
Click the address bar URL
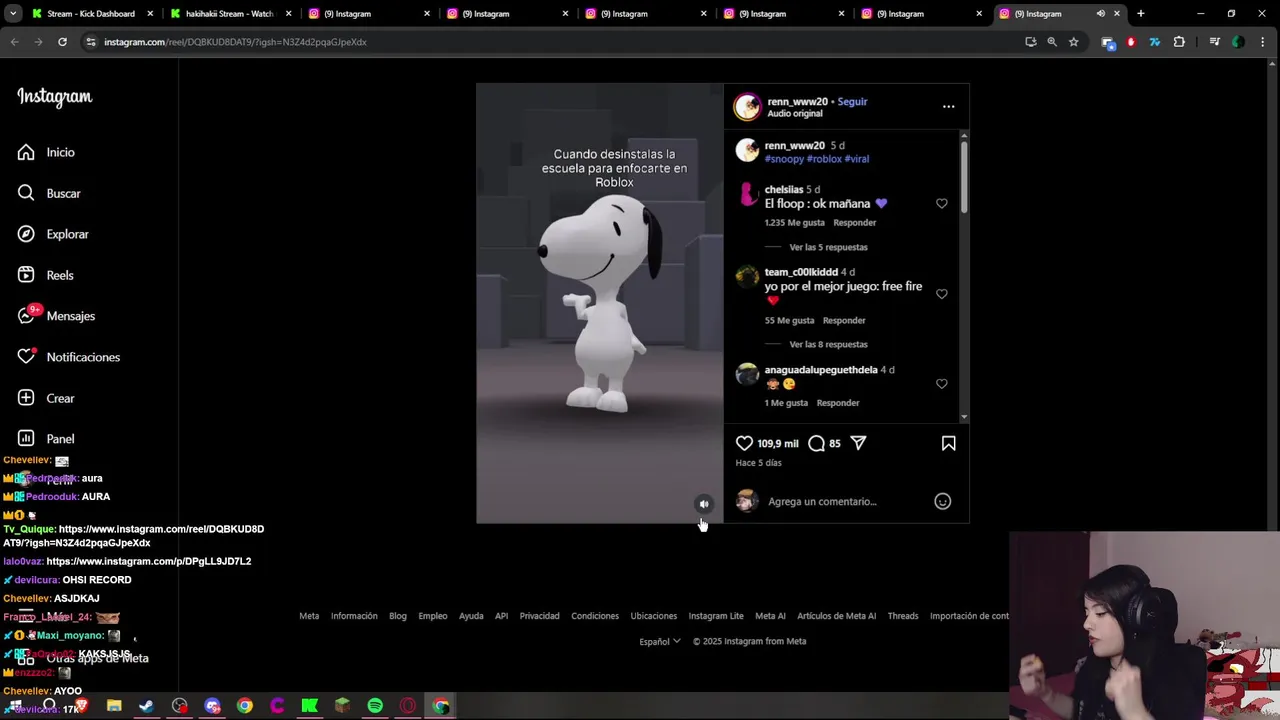235,42
